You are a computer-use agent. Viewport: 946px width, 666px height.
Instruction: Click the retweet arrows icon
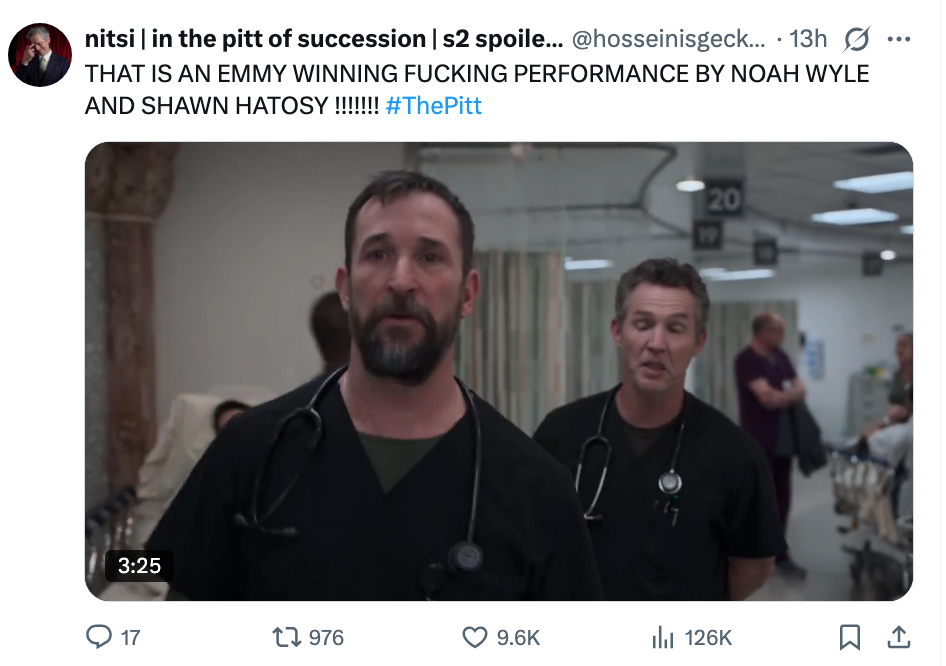point(285,637)
